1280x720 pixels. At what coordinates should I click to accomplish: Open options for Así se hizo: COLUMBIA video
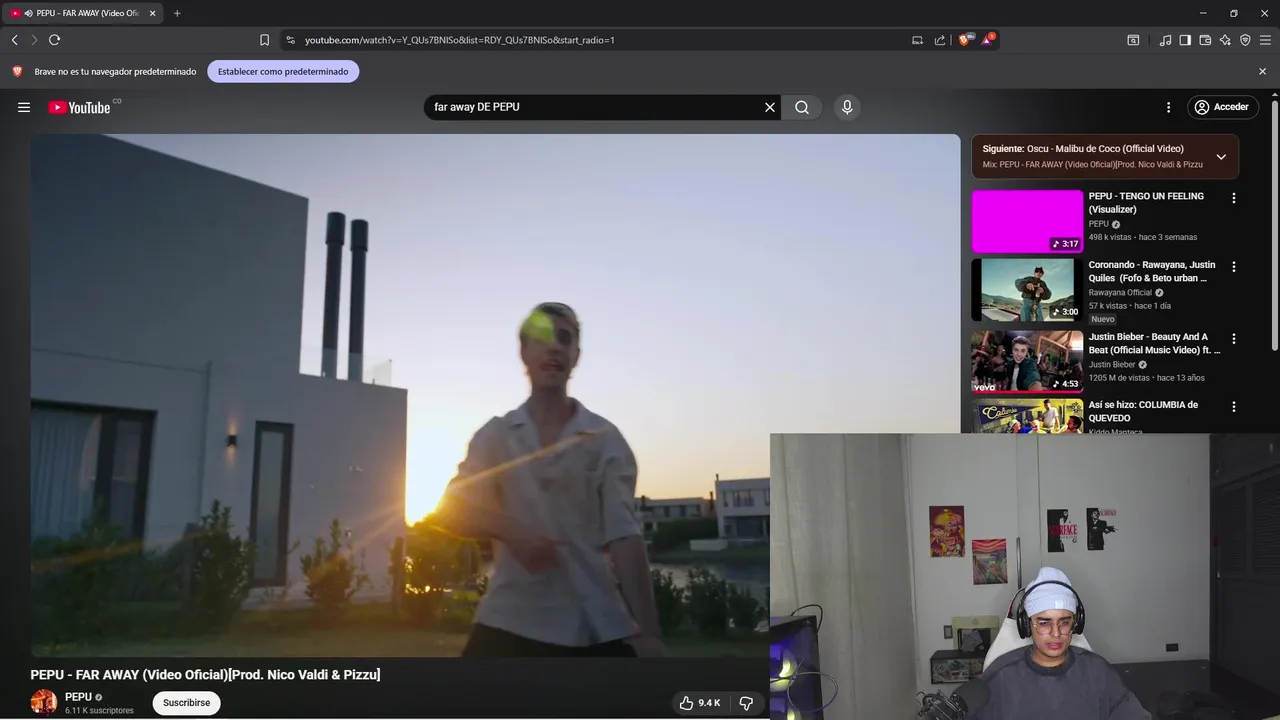[x=1233, y=407]
